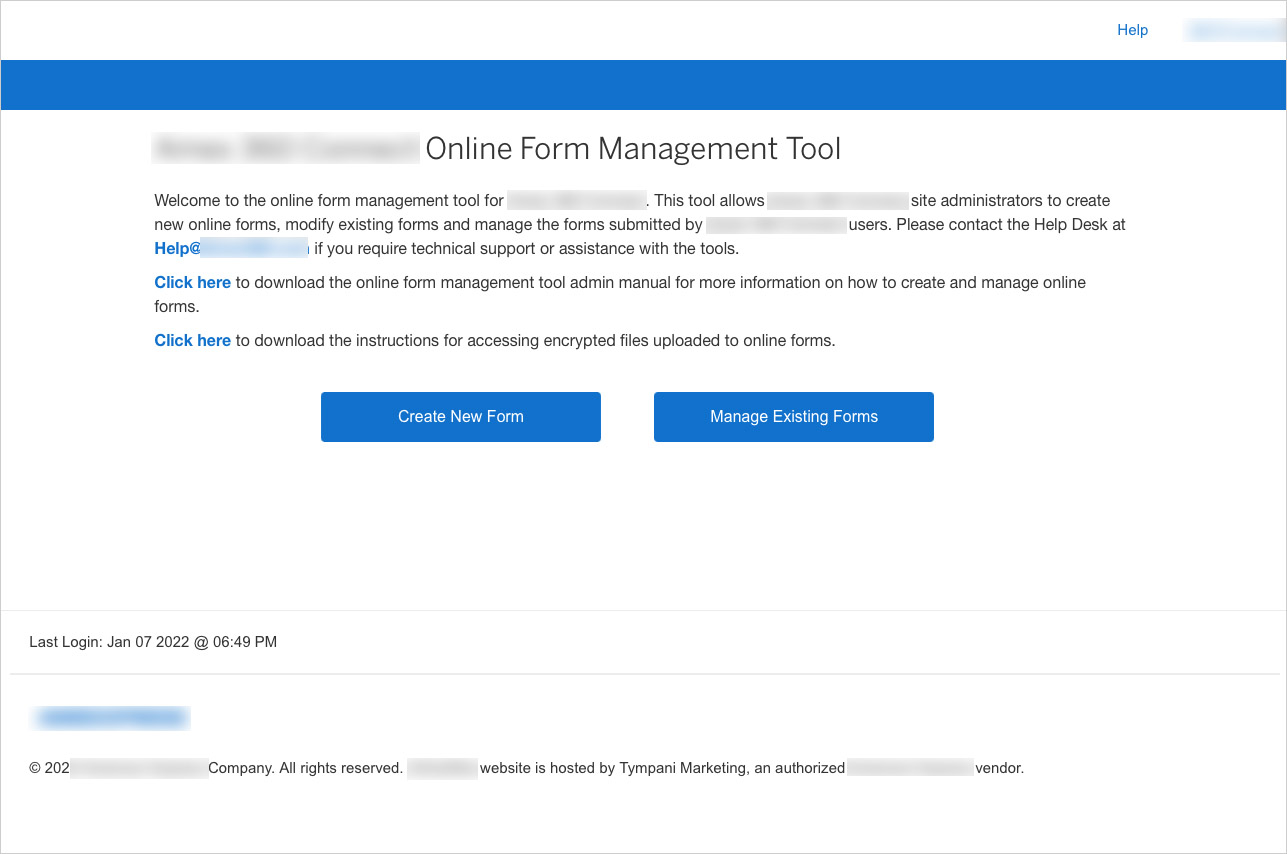Click the Last Login timestamp text

(x=153, y=642)
